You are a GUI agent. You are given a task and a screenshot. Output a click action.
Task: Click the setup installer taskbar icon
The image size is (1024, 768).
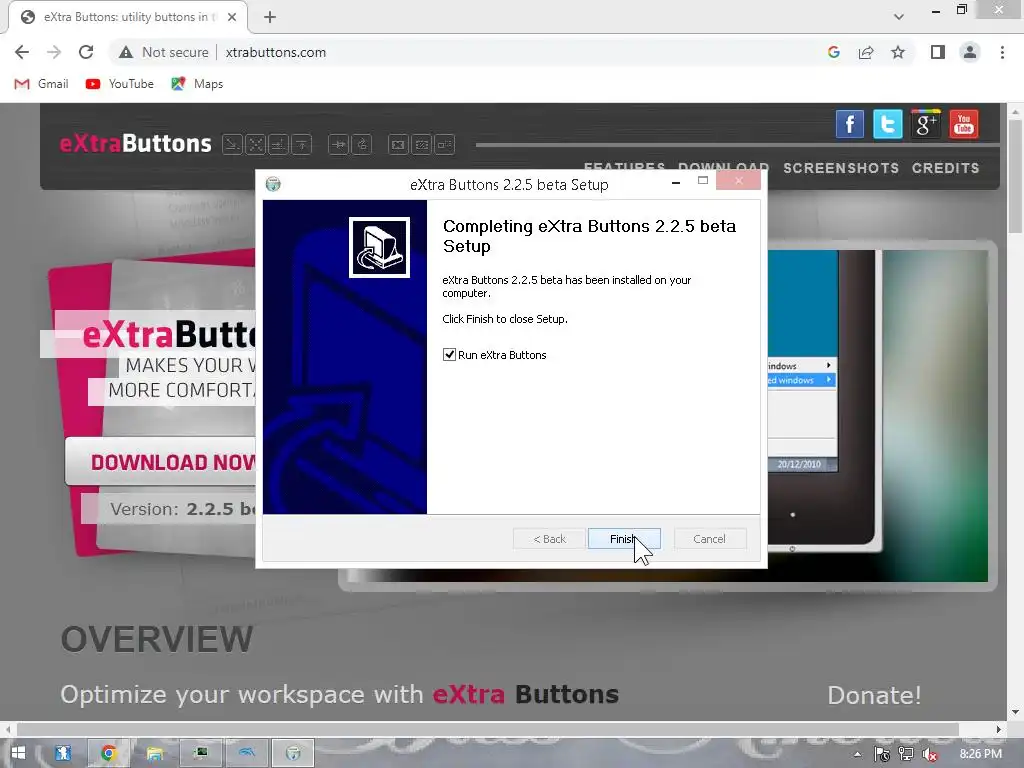(x=293, y=753)
